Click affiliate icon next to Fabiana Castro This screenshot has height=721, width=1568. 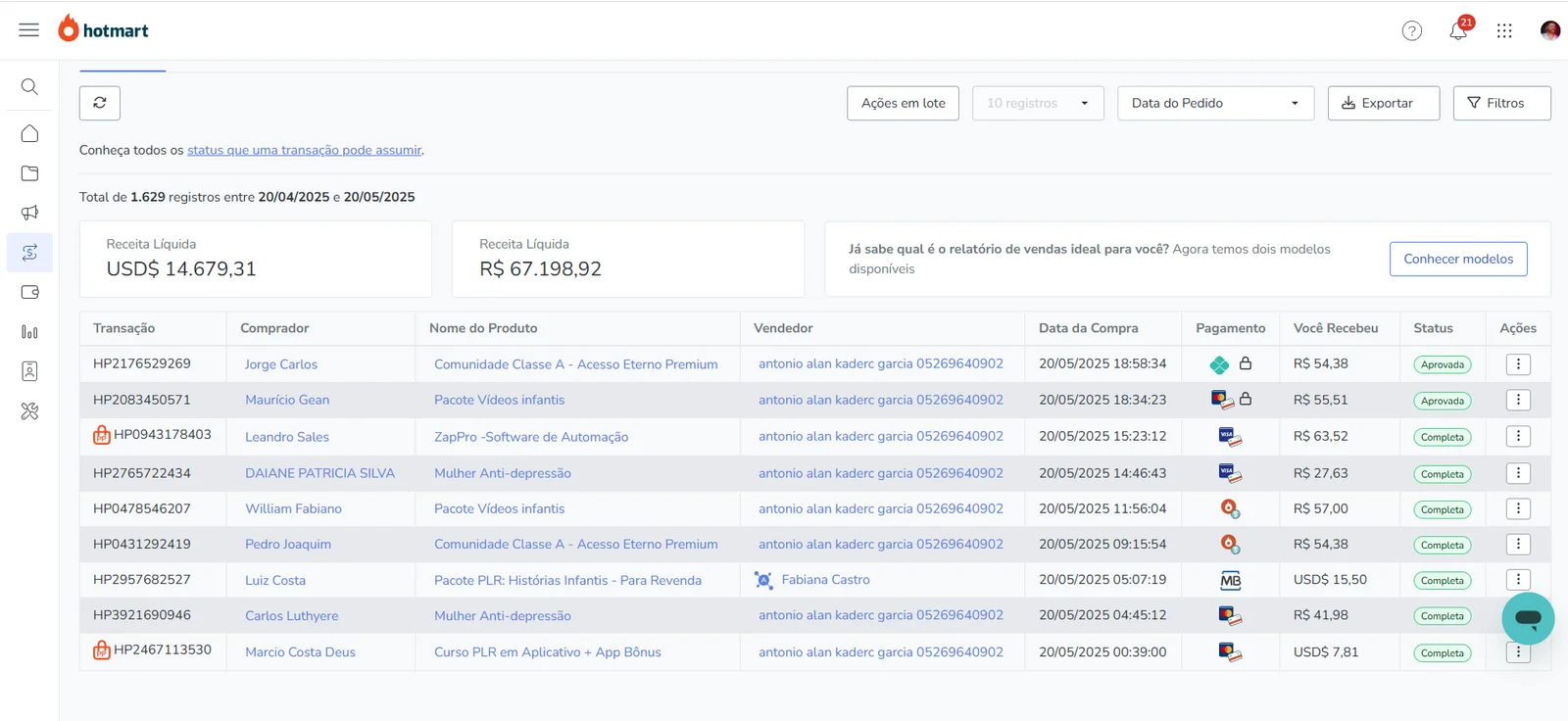[x=763, y=580]
